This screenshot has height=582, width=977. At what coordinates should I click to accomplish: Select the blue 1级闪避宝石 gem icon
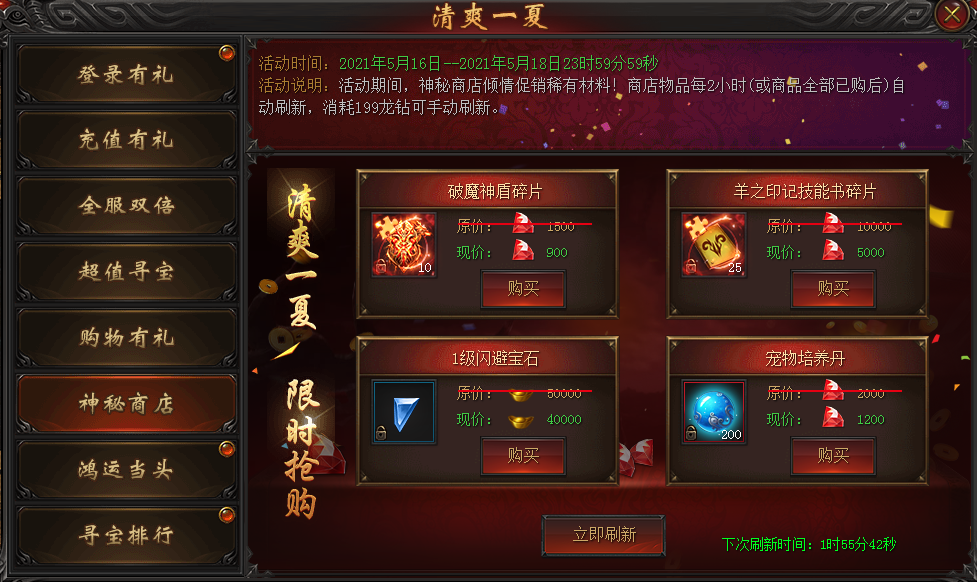coord(404,412)
